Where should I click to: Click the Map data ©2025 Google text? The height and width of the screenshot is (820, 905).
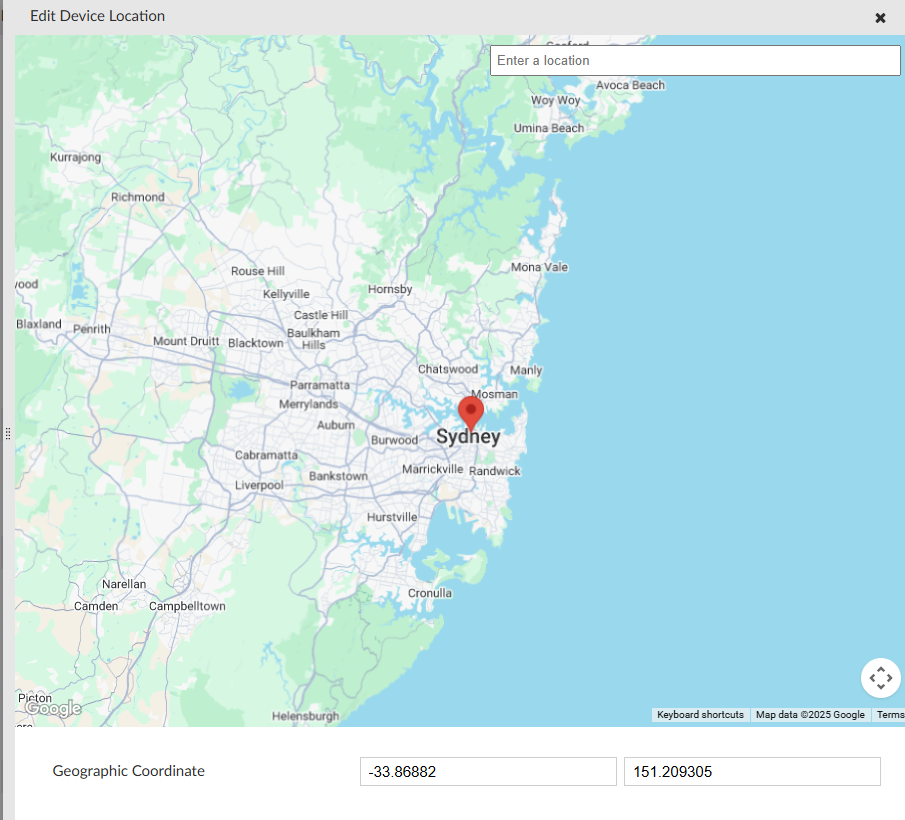[810, 714]
